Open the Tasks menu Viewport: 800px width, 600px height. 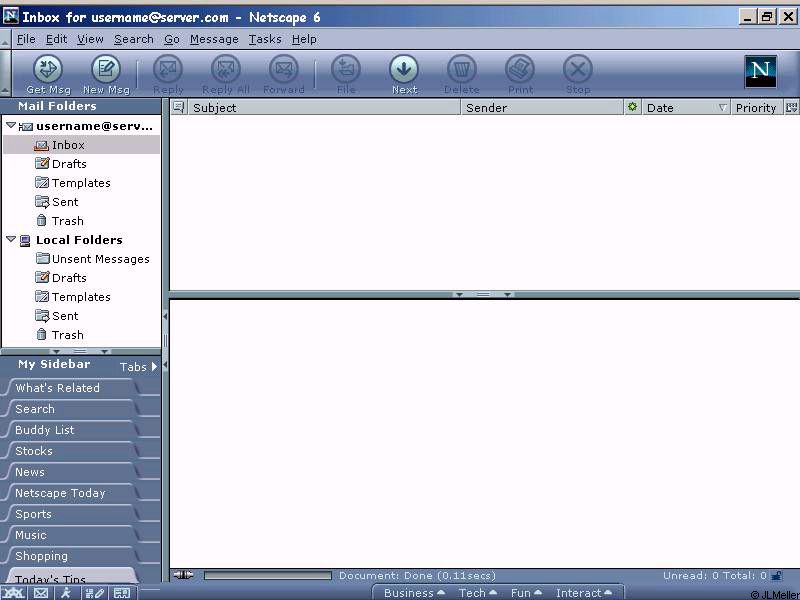point(265,39)
